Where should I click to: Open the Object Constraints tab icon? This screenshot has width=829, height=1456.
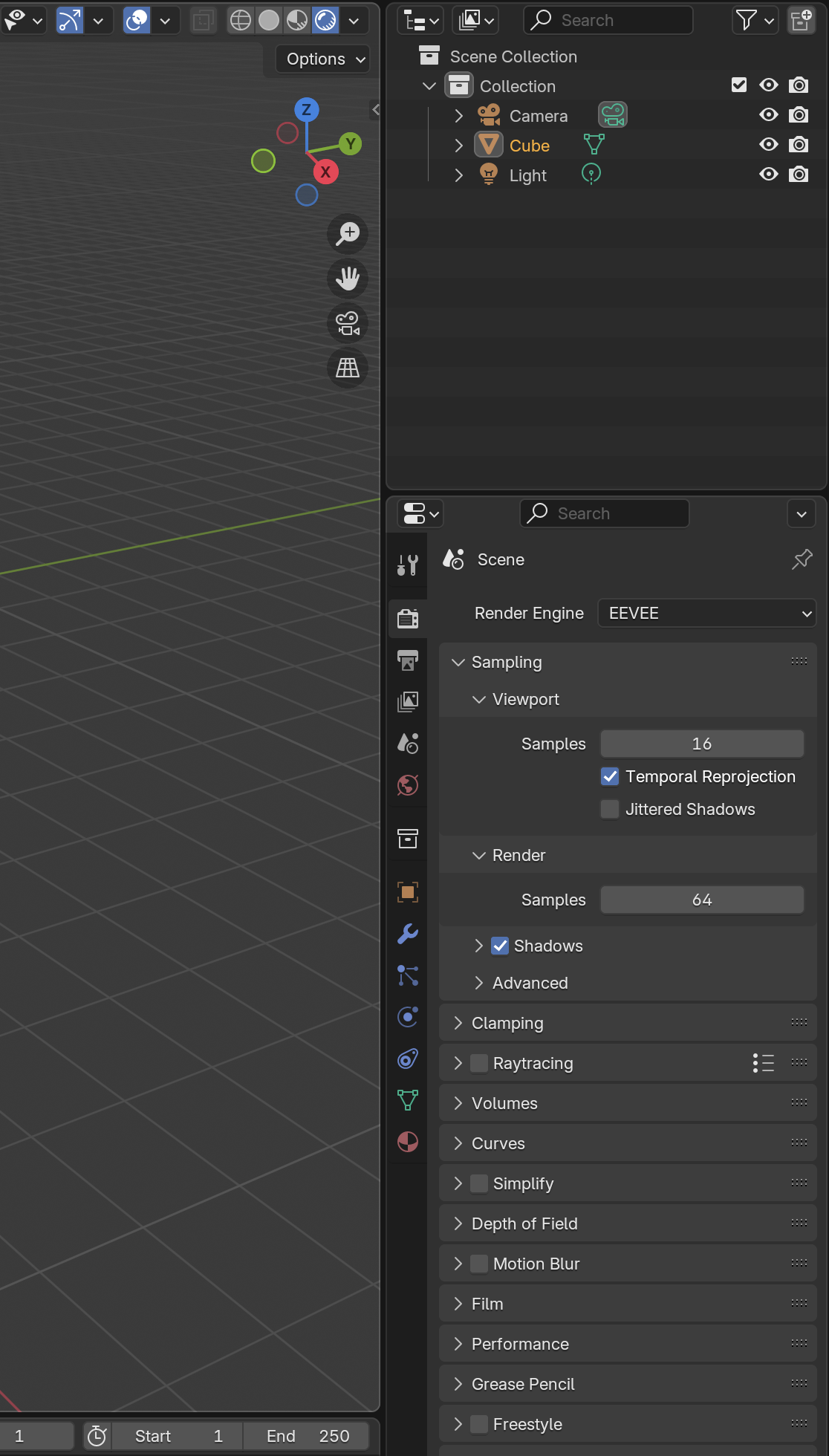(408, 1059)
